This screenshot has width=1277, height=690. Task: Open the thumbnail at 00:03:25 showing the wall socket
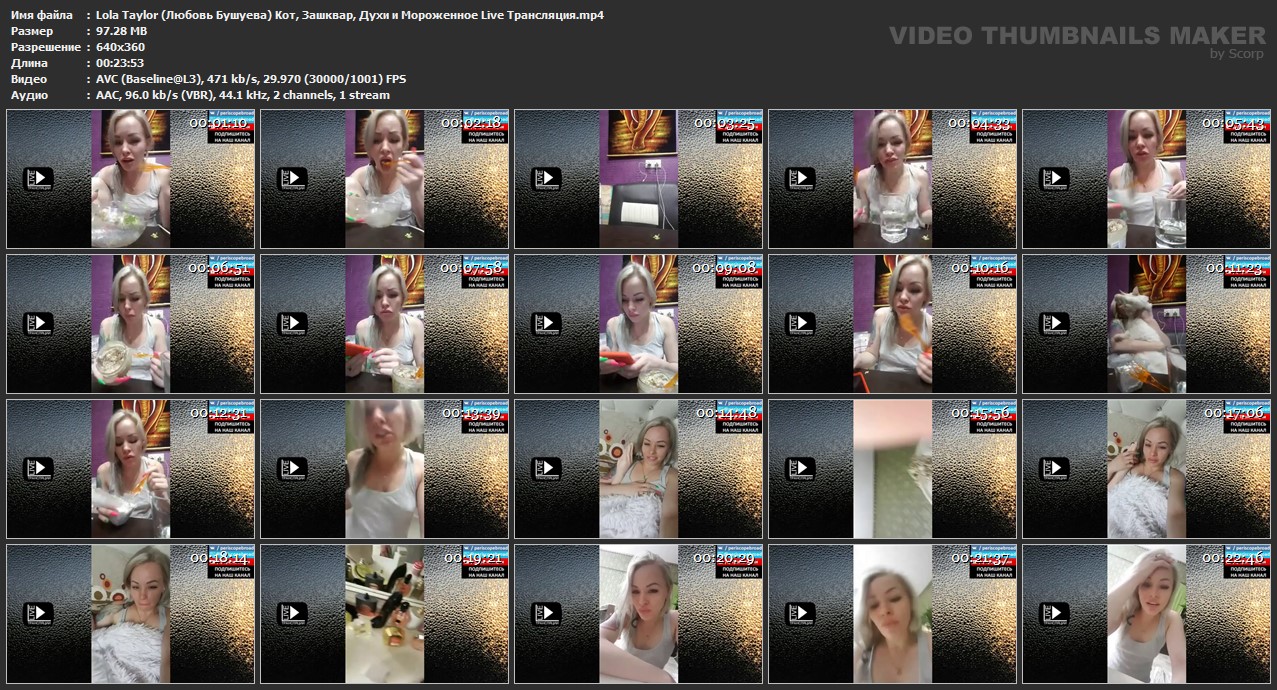(x=638, y=180)
